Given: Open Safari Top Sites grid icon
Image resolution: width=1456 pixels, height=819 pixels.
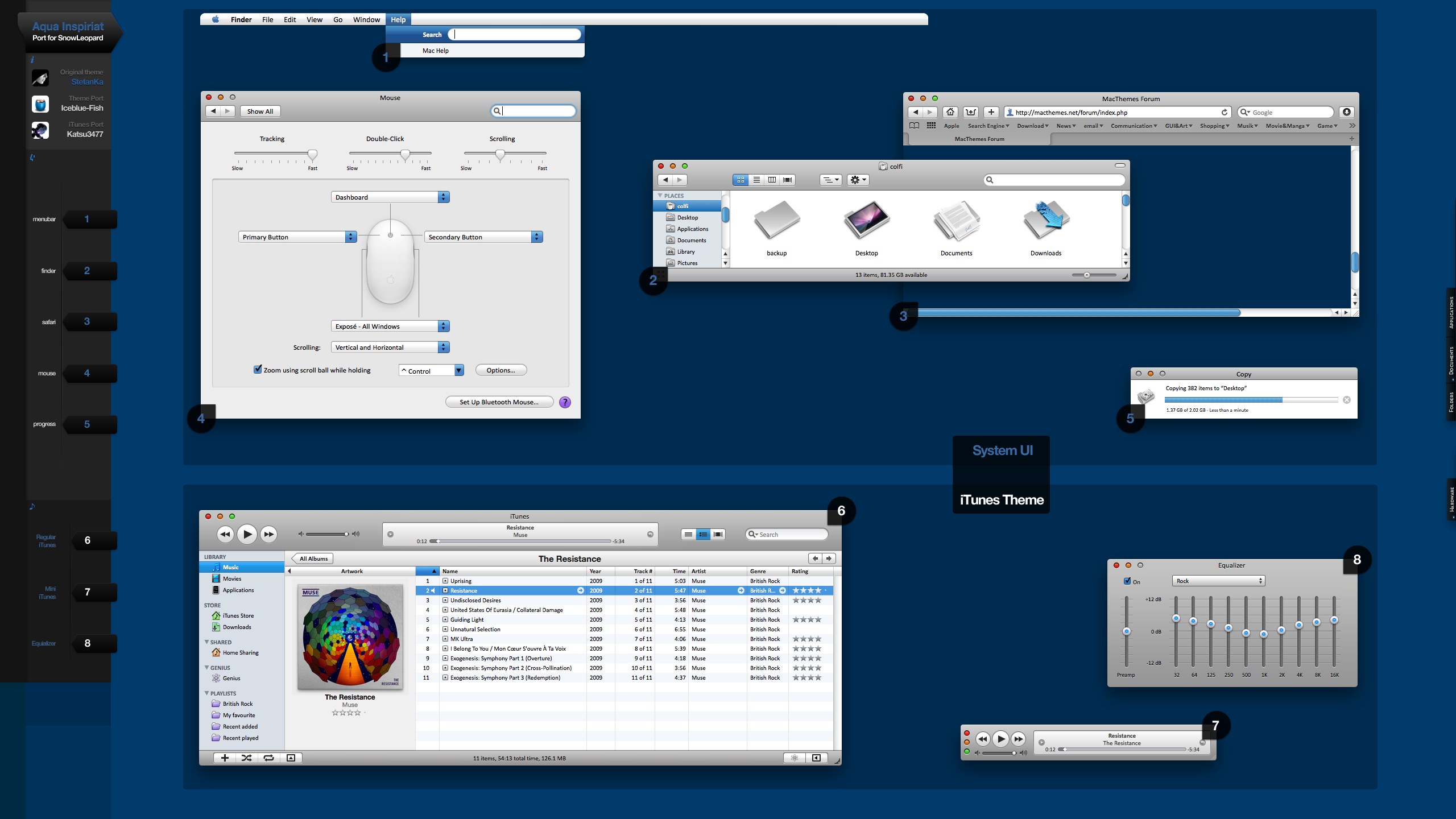Looking at the screenshot, I should coord(931,126).
